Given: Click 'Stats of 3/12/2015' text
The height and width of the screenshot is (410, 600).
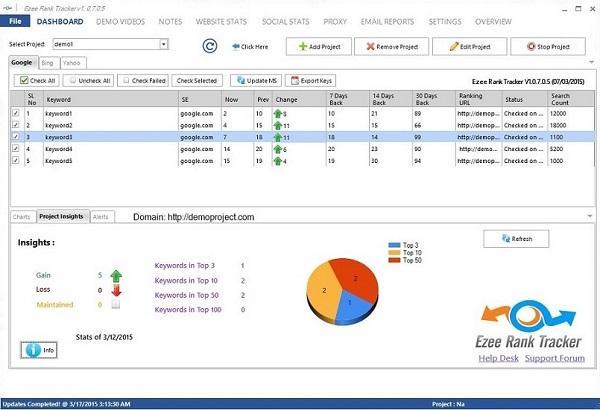Looking at the screenshot, I should [x=104, y=337].
